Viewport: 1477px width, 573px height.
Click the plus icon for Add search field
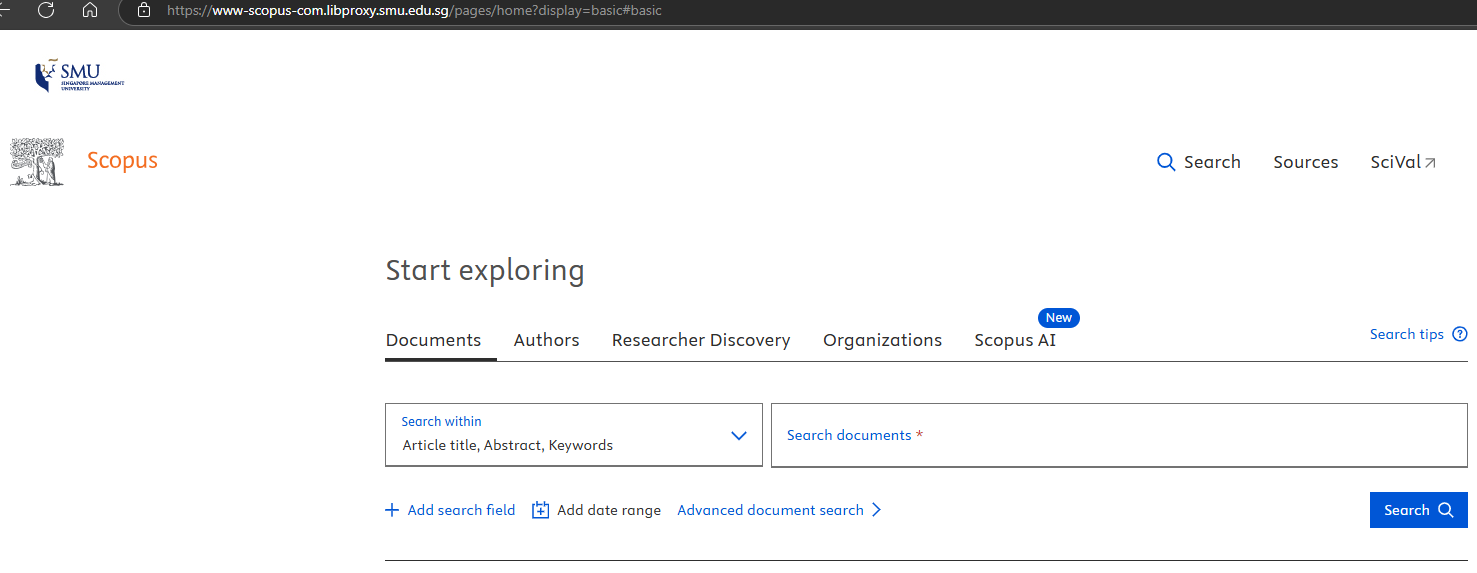pos(392,510)
